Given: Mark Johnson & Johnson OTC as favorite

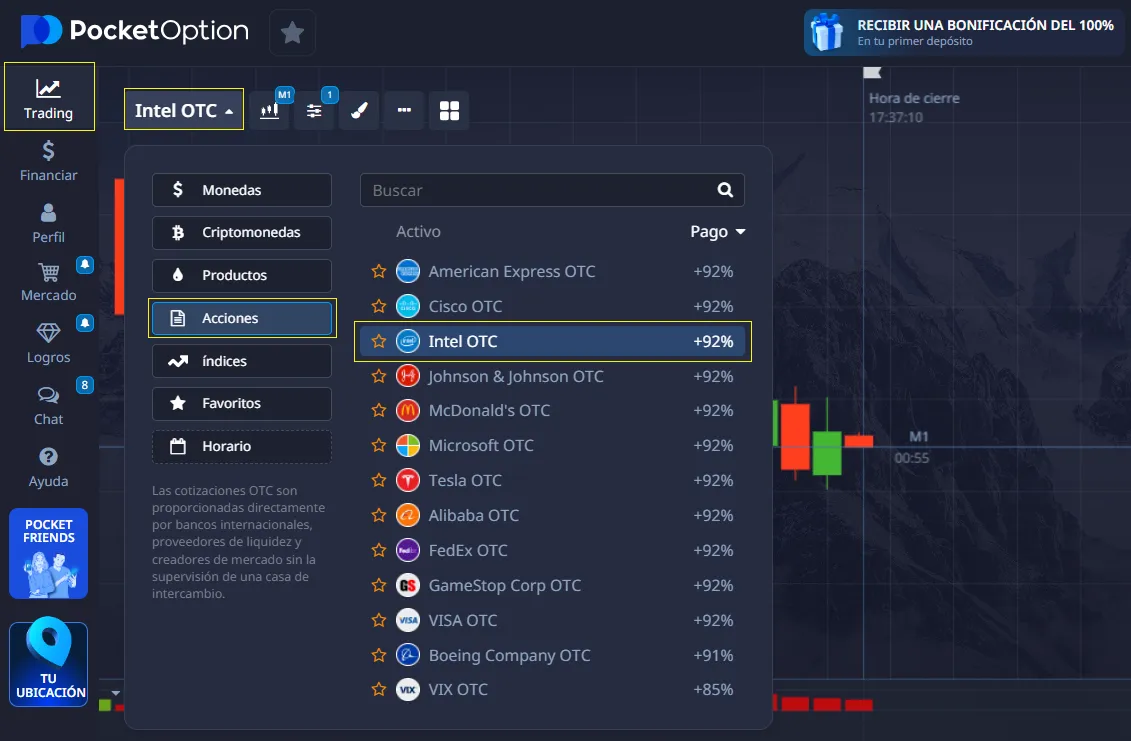Looking at the screenshot, I should (x=379, y=376).
